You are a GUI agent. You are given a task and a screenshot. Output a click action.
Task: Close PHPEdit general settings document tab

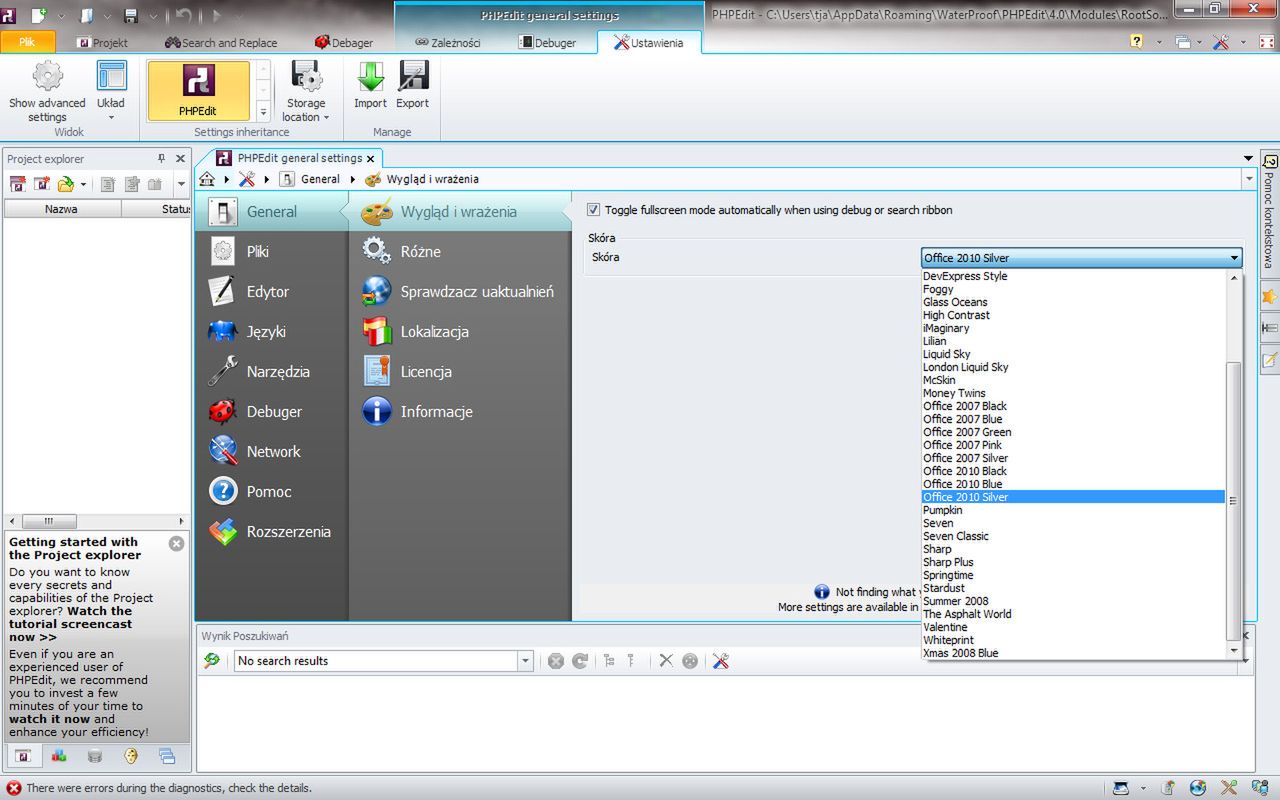point(371,159)
